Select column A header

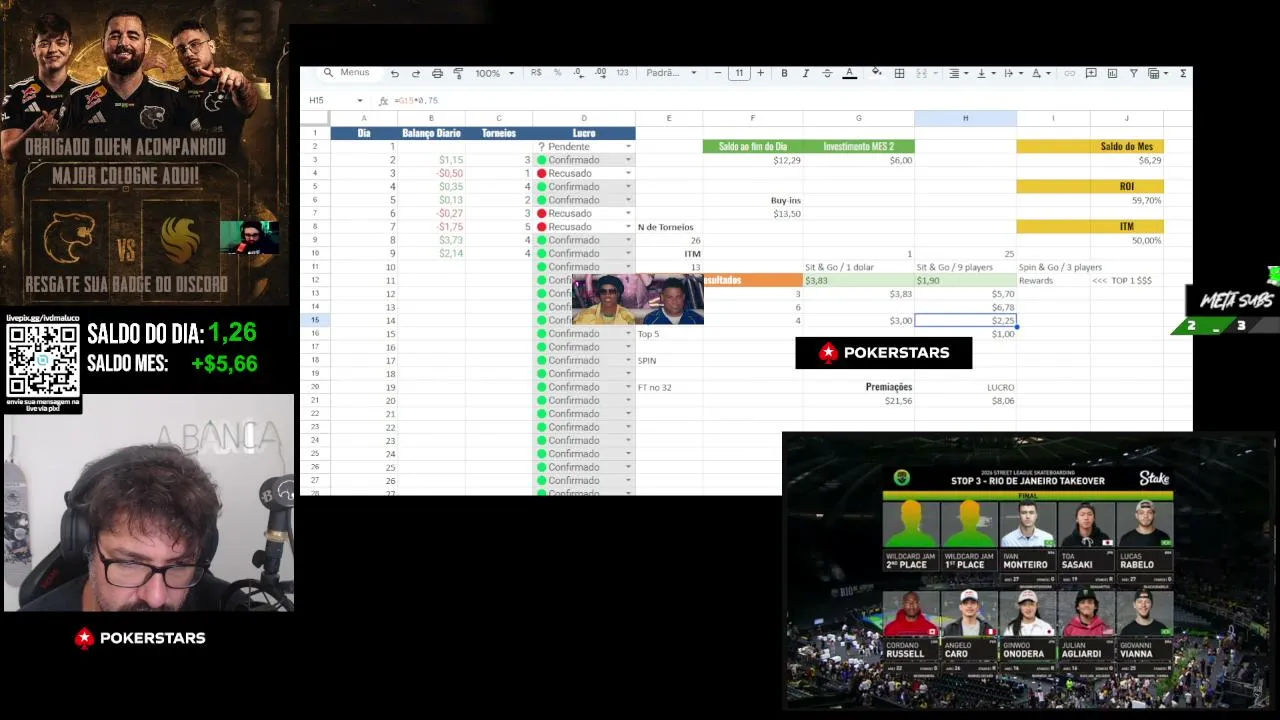coord(364,119)
